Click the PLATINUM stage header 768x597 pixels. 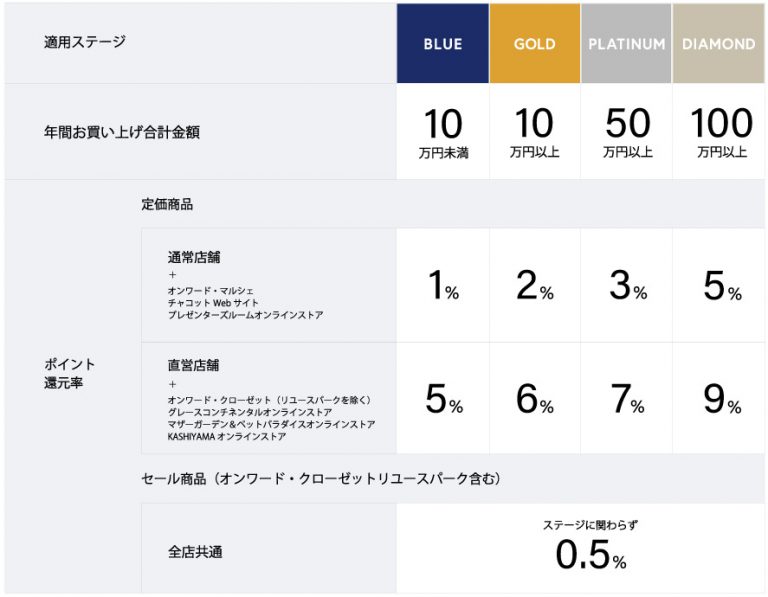626,44
